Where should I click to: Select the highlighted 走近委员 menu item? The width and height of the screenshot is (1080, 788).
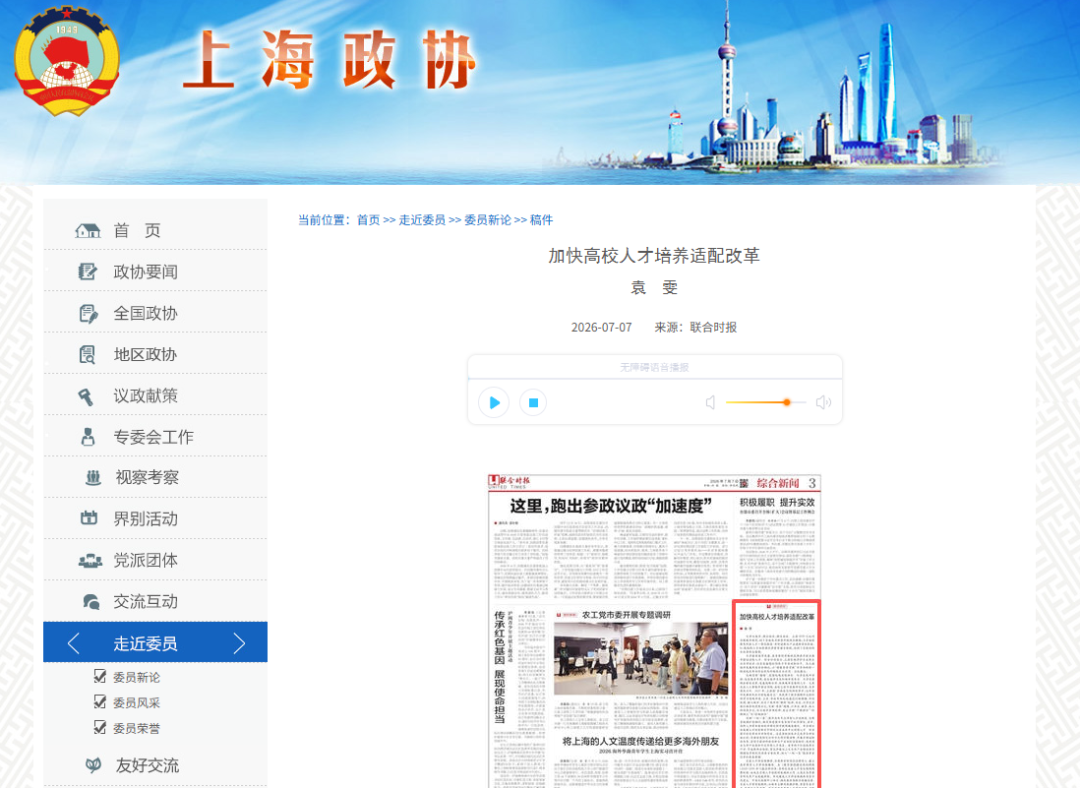pos(155,643)
